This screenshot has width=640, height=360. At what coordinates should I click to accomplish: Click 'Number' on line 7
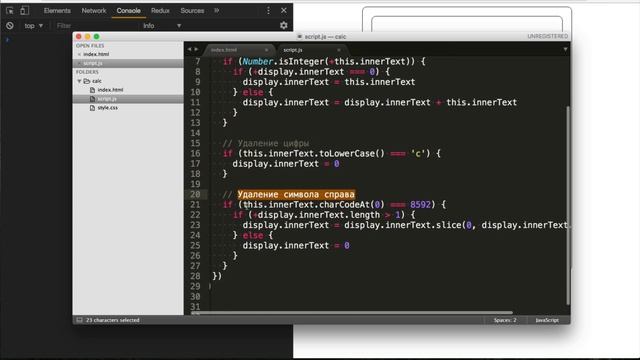click(x=258, y=62)
